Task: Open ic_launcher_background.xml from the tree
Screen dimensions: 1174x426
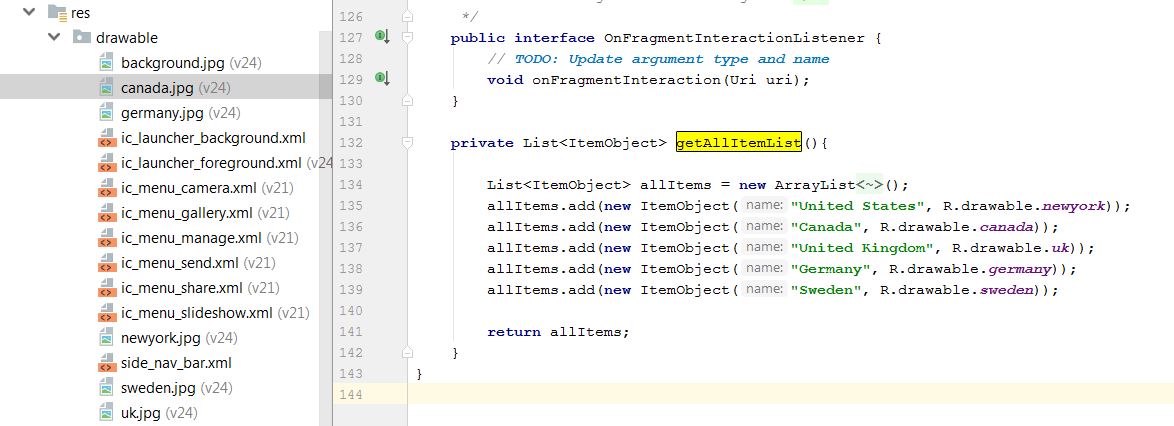Action: [213, 138]
